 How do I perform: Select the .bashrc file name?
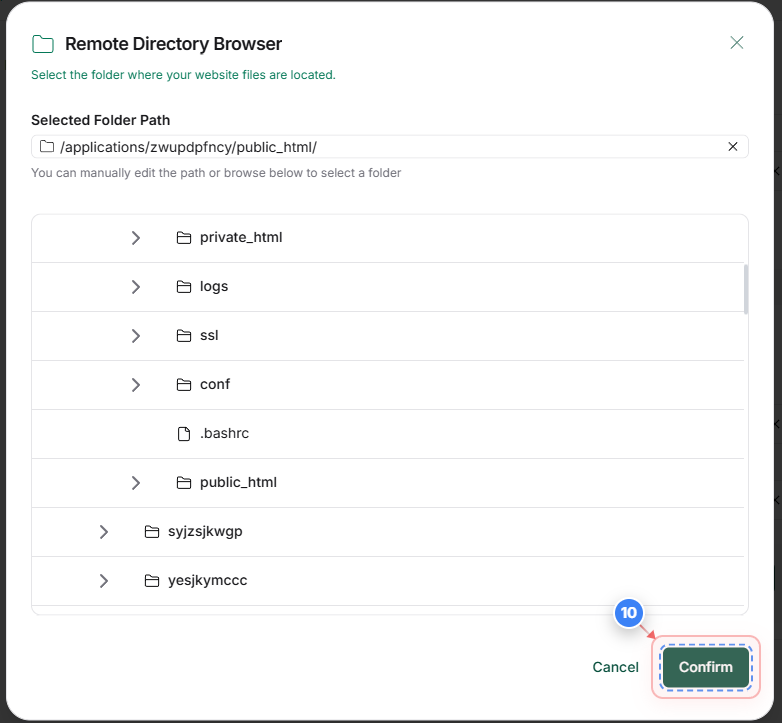coord(224,433)
